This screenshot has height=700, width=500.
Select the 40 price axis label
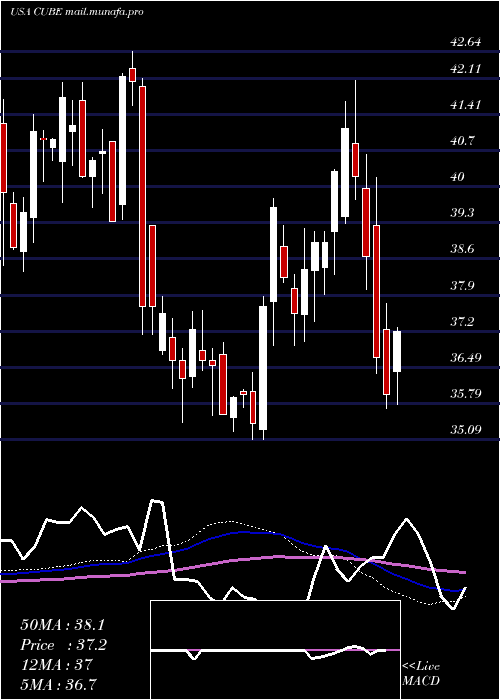[458, 177]
